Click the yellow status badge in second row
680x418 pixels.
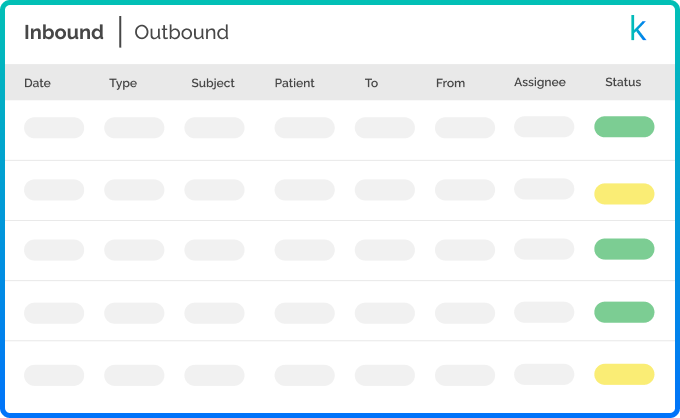pyautogui.click(x=624, y=194)
